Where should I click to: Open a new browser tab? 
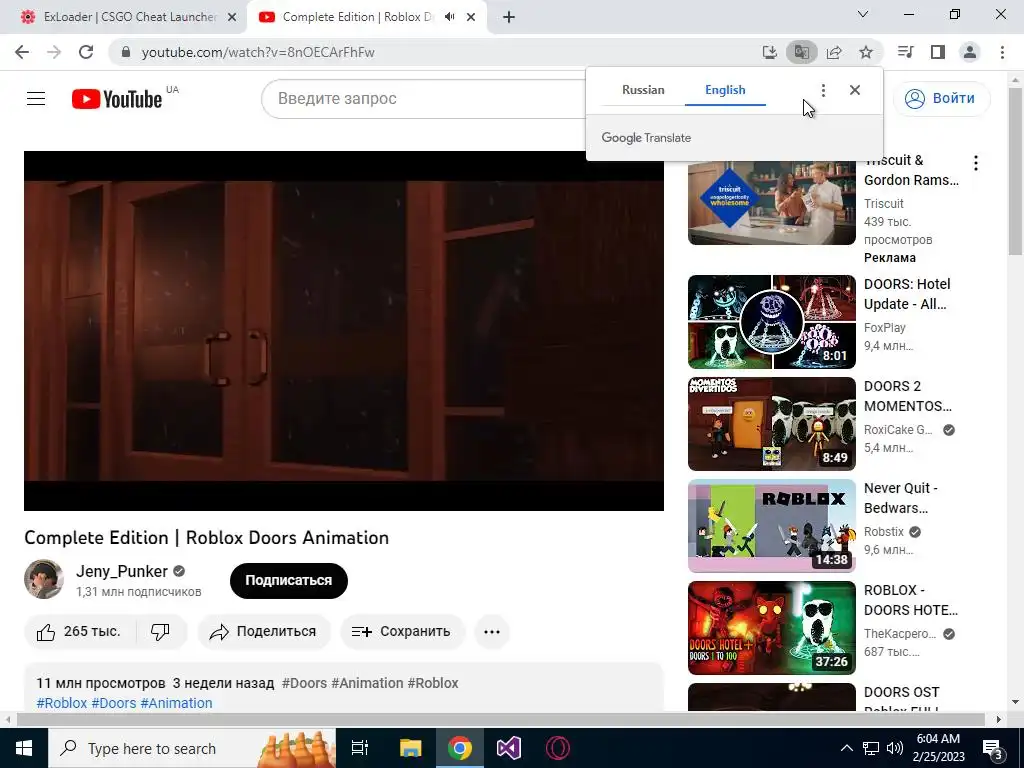tap(509, 17)
